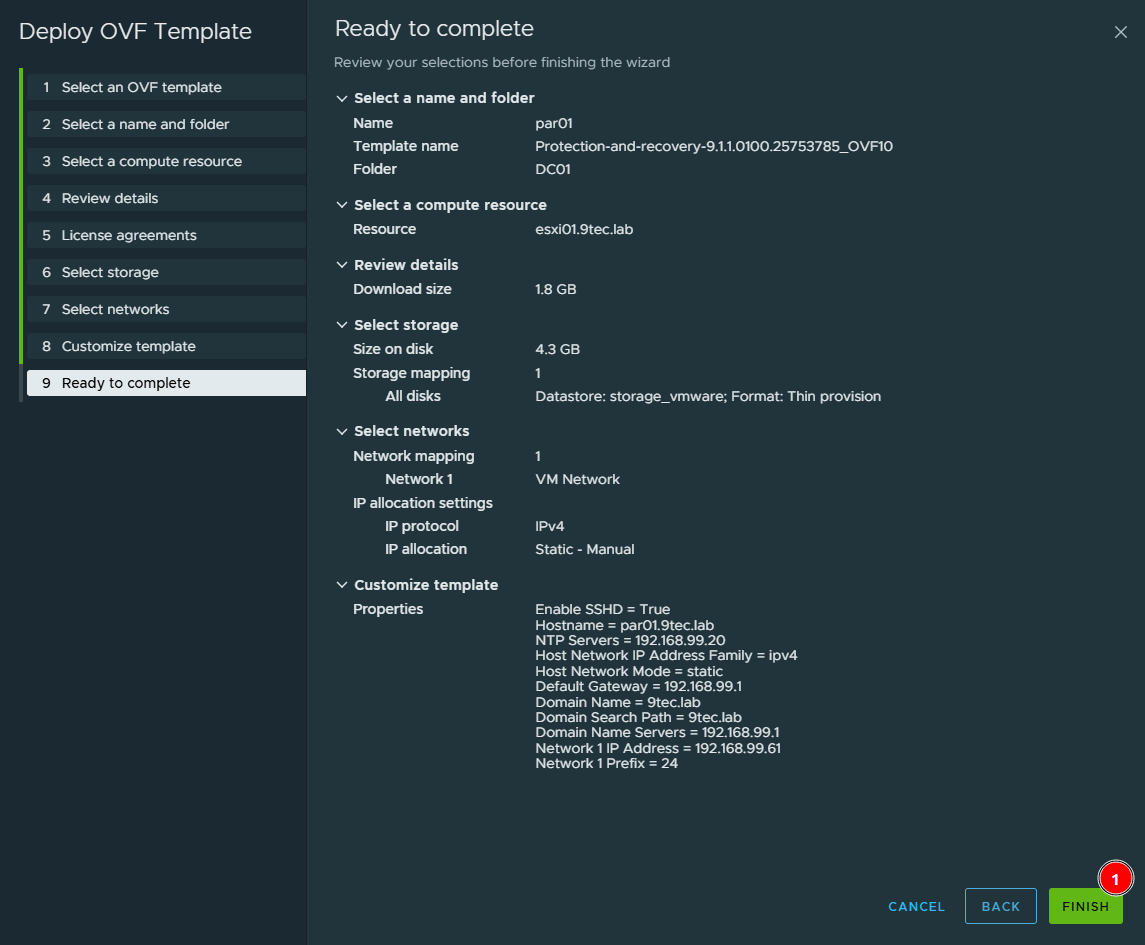Click the IP allocation settings label
Screen dimensions: 1145x945
[x=423, y=503]
